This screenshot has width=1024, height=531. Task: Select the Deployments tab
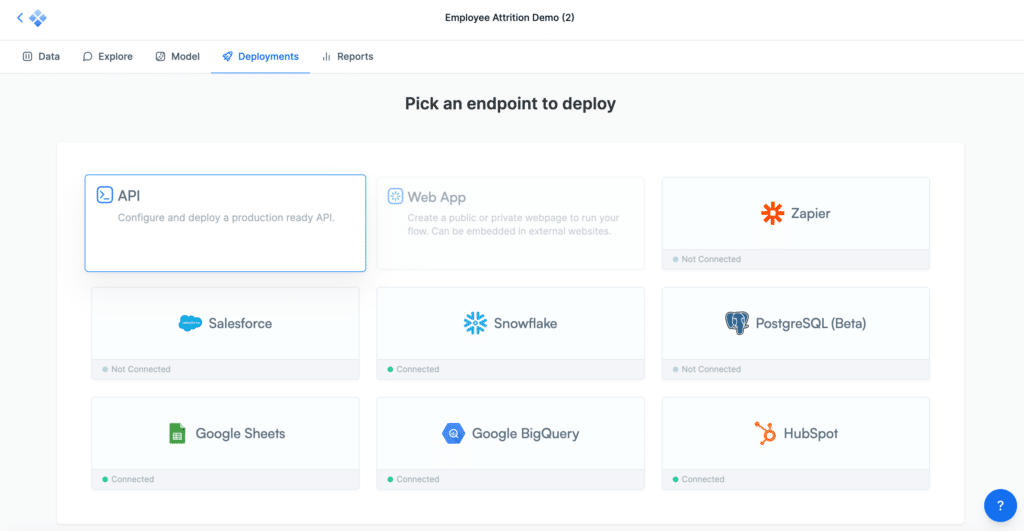click(x=261, y=57)
